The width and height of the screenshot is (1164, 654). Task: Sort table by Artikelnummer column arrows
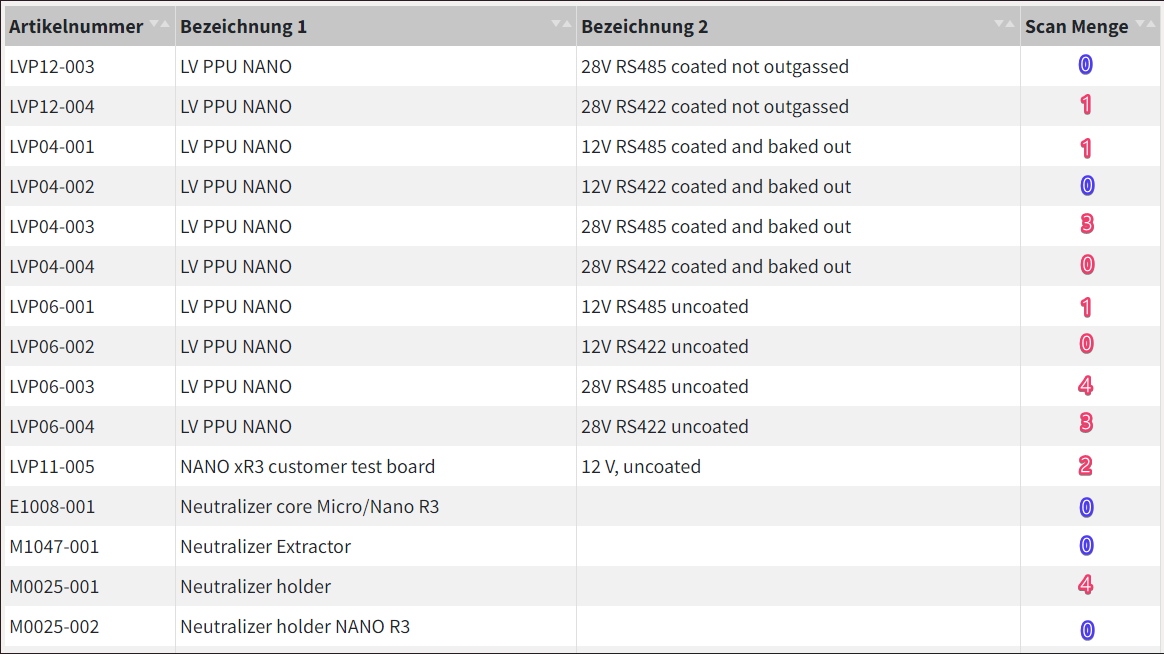pos(159,24)
